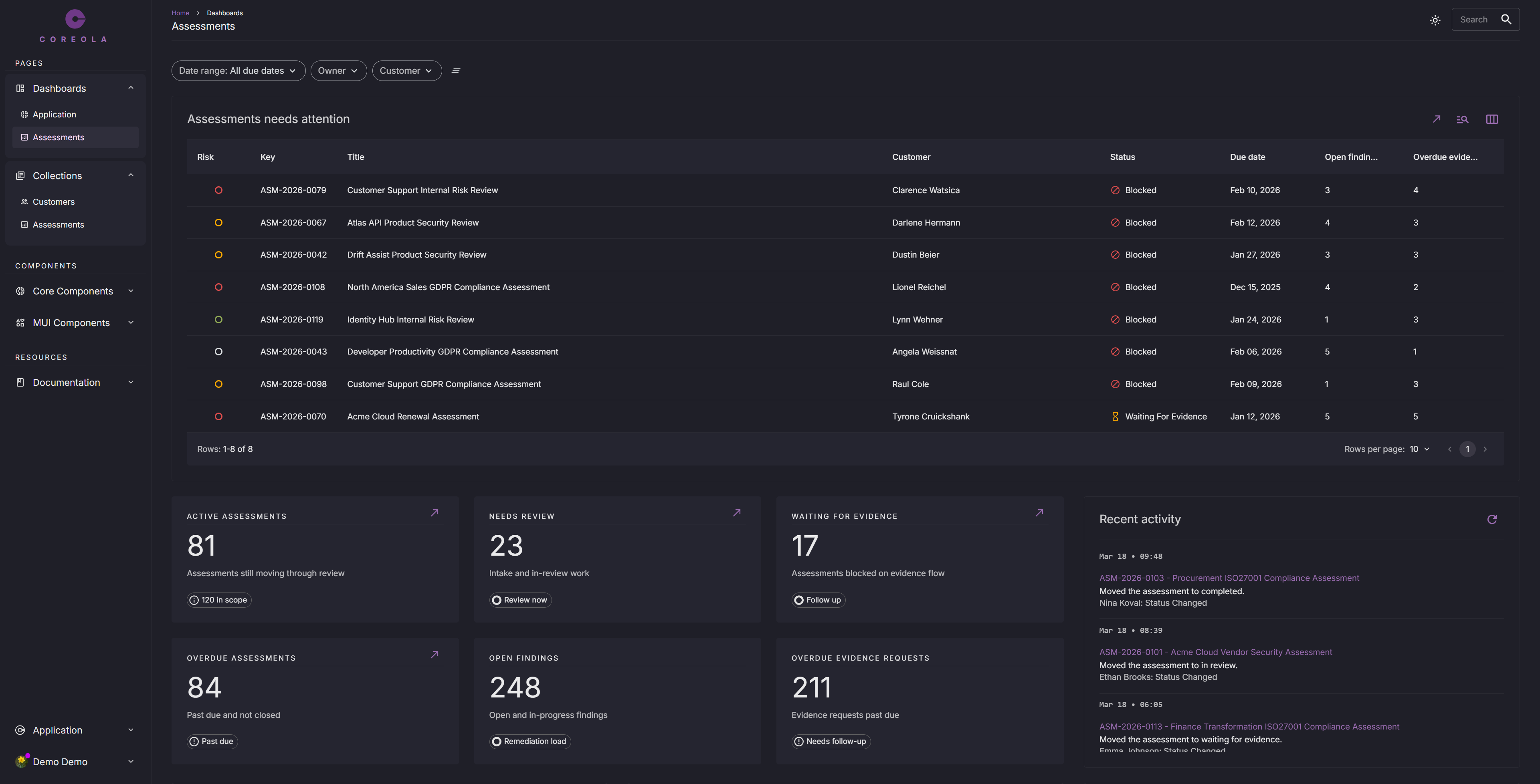
Task: Open Date range filter dropdown
Action: coord(238,71)
